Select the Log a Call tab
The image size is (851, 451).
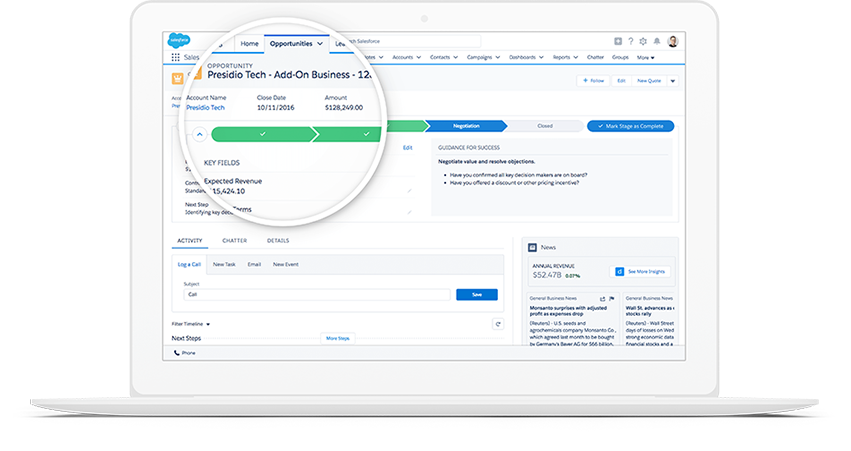pyautogui.click(x=189, y=264)
